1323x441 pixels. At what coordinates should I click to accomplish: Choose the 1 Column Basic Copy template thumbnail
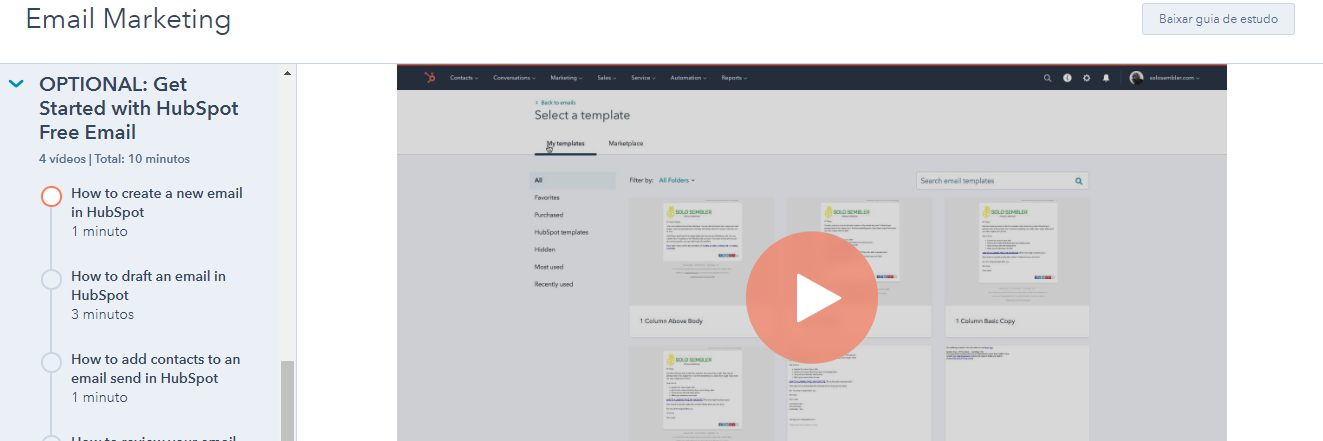pyautogui.click(x=1017, y=252)
